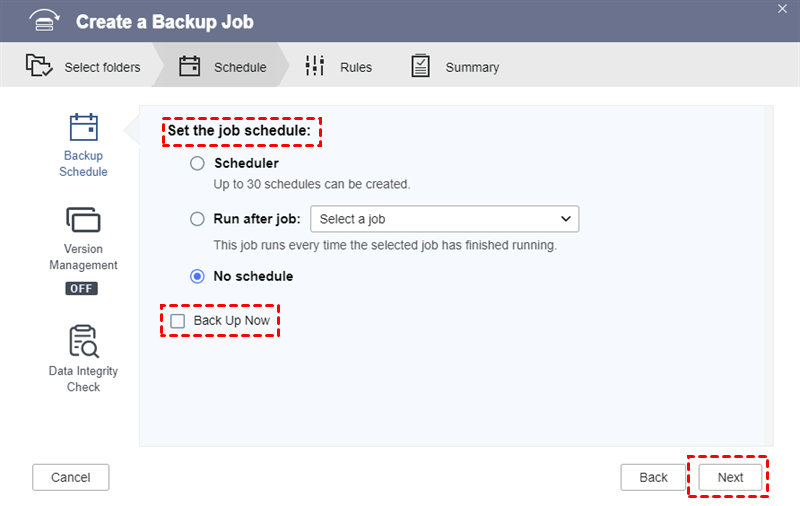Click the Back button
Screen dimensions: 800x506
tap(653, 477)
